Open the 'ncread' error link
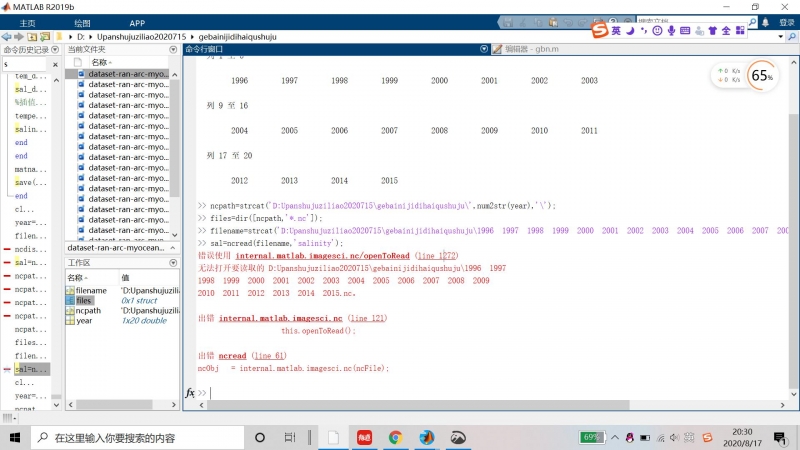Screen dimensions: 800x450 pyautogui.click(x=232, y=355)
